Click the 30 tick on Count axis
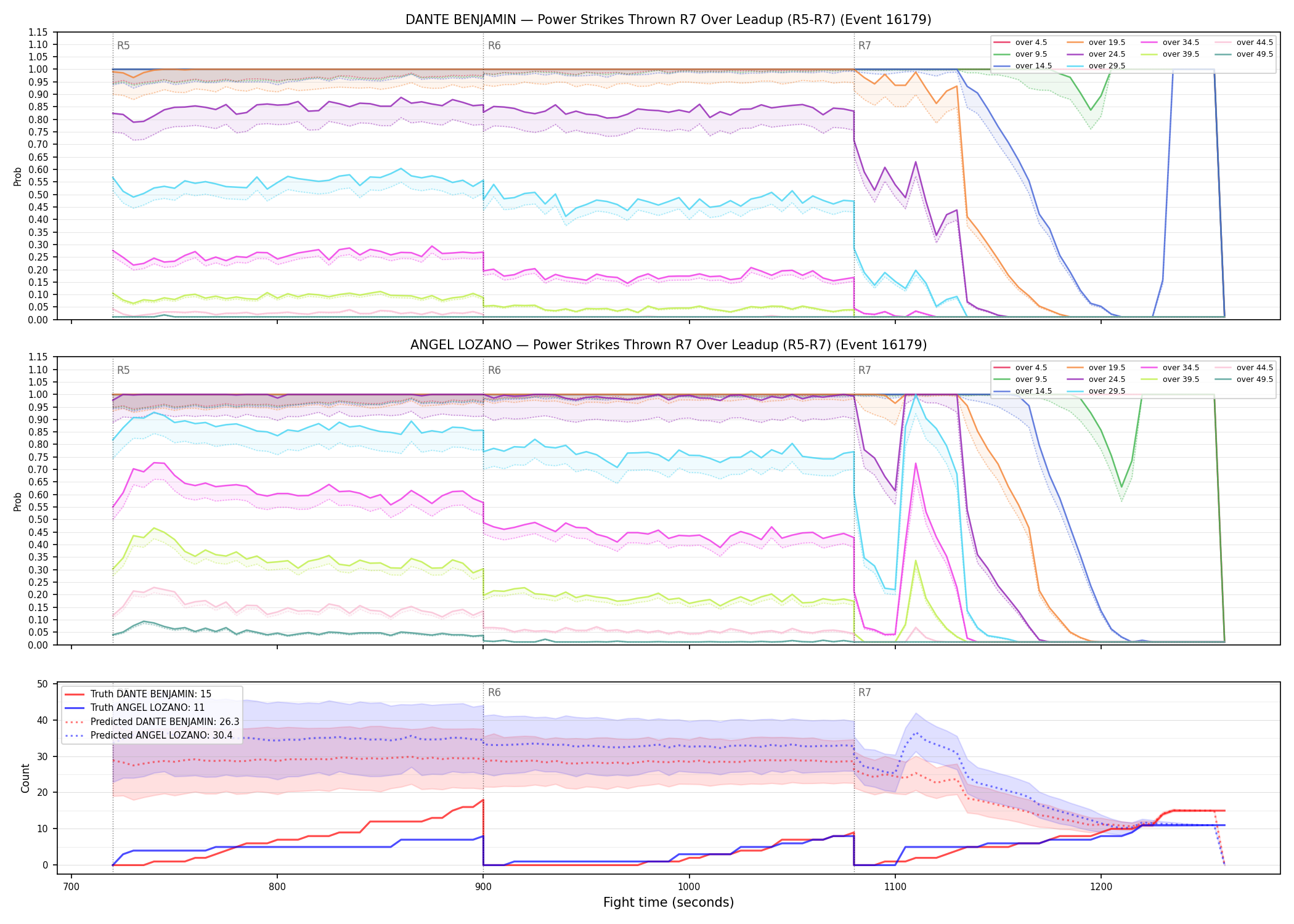Screen dimensions: 1294x924 point(43,757)
